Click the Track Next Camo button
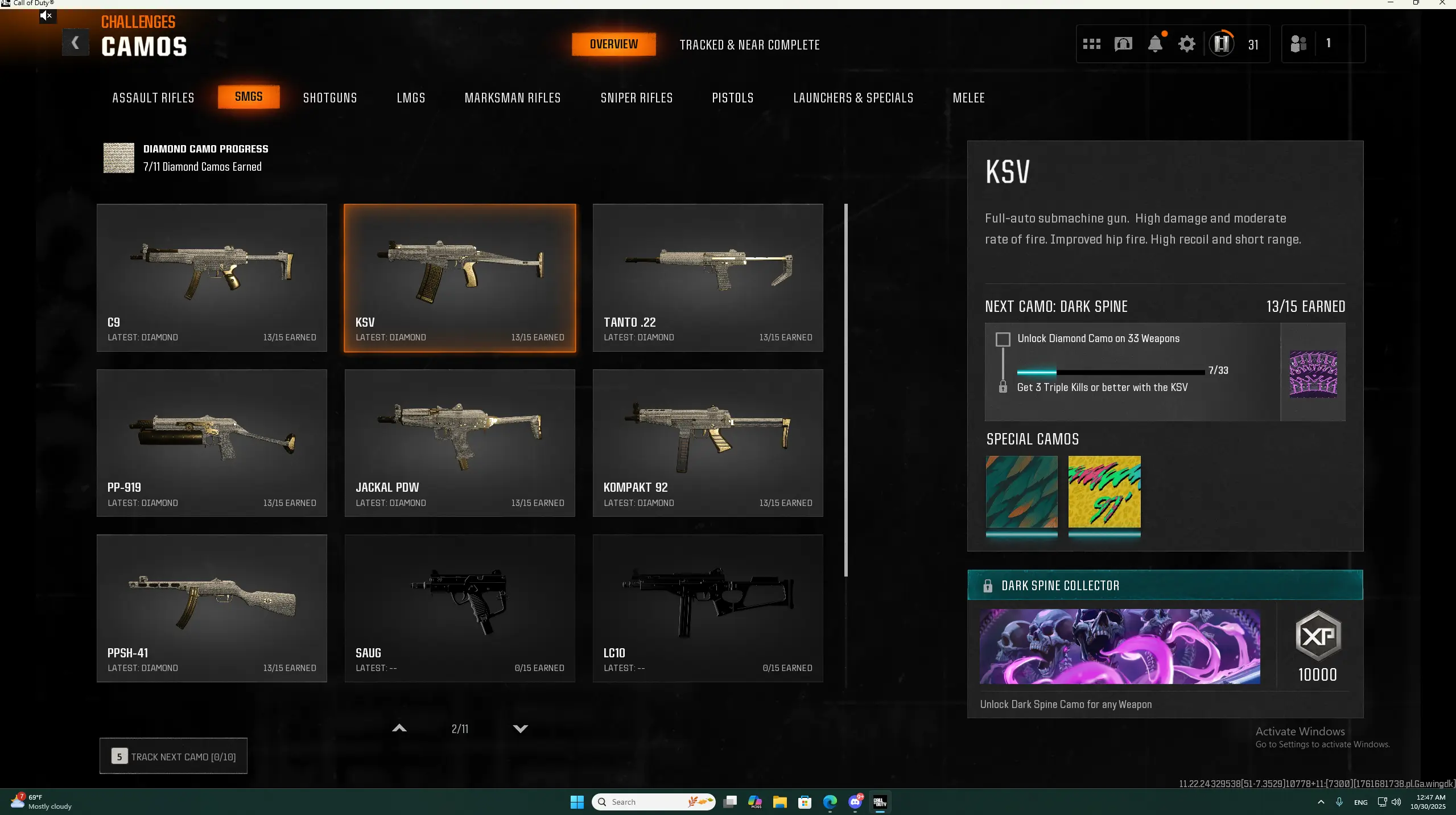The image size is (1456, 815). (x=174, y=756)
